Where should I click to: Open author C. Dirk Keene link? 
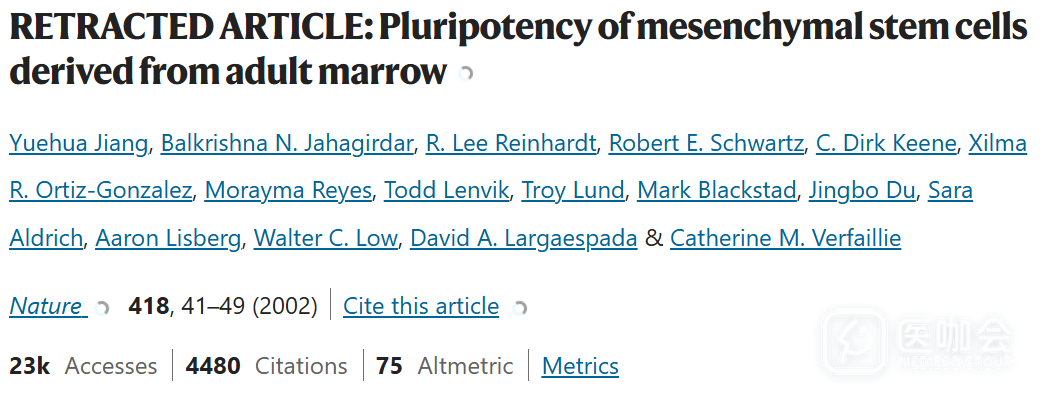886,143
